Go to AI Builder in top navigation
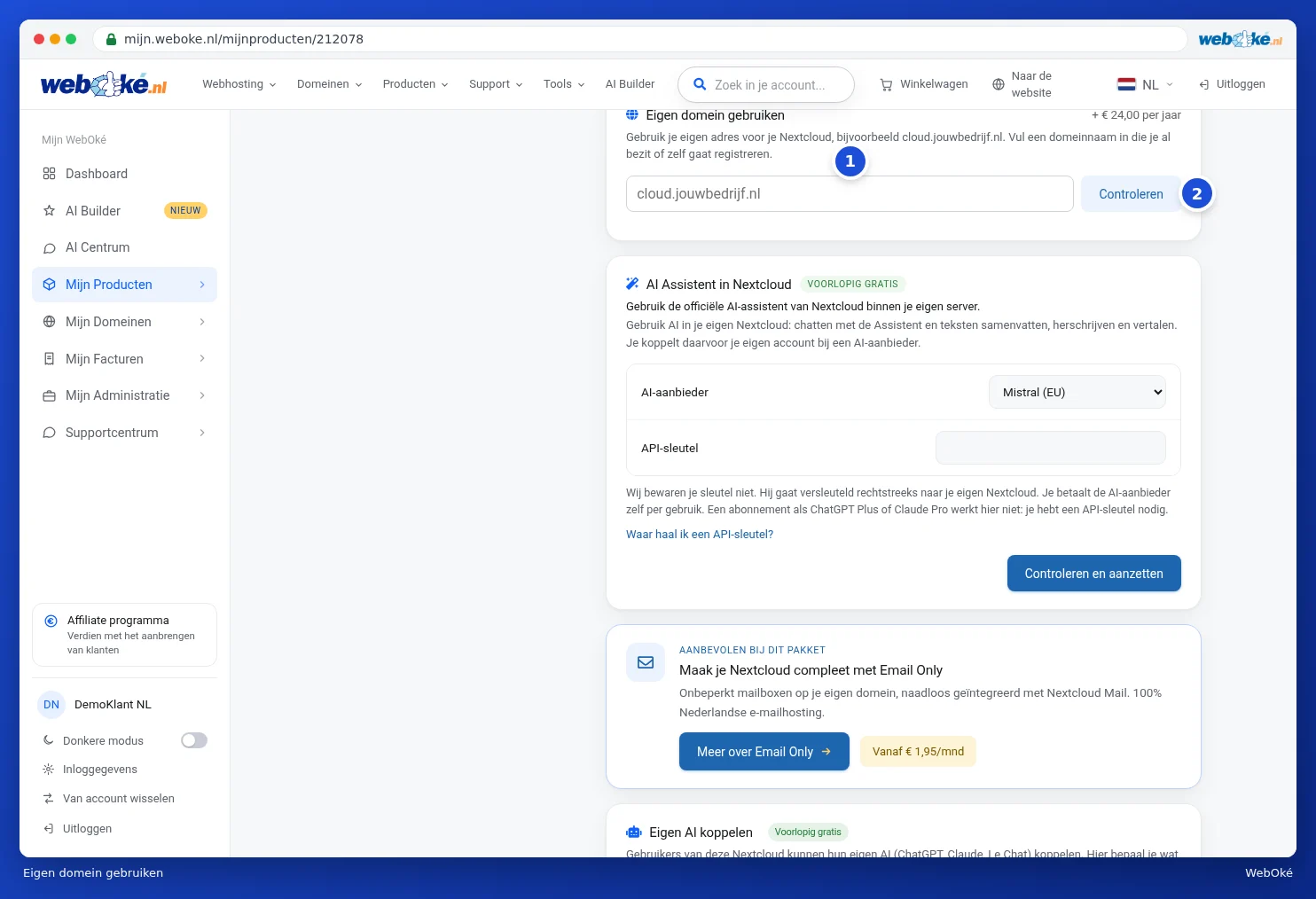This screenshot has height=899, width=1316. tap(631, 84)
